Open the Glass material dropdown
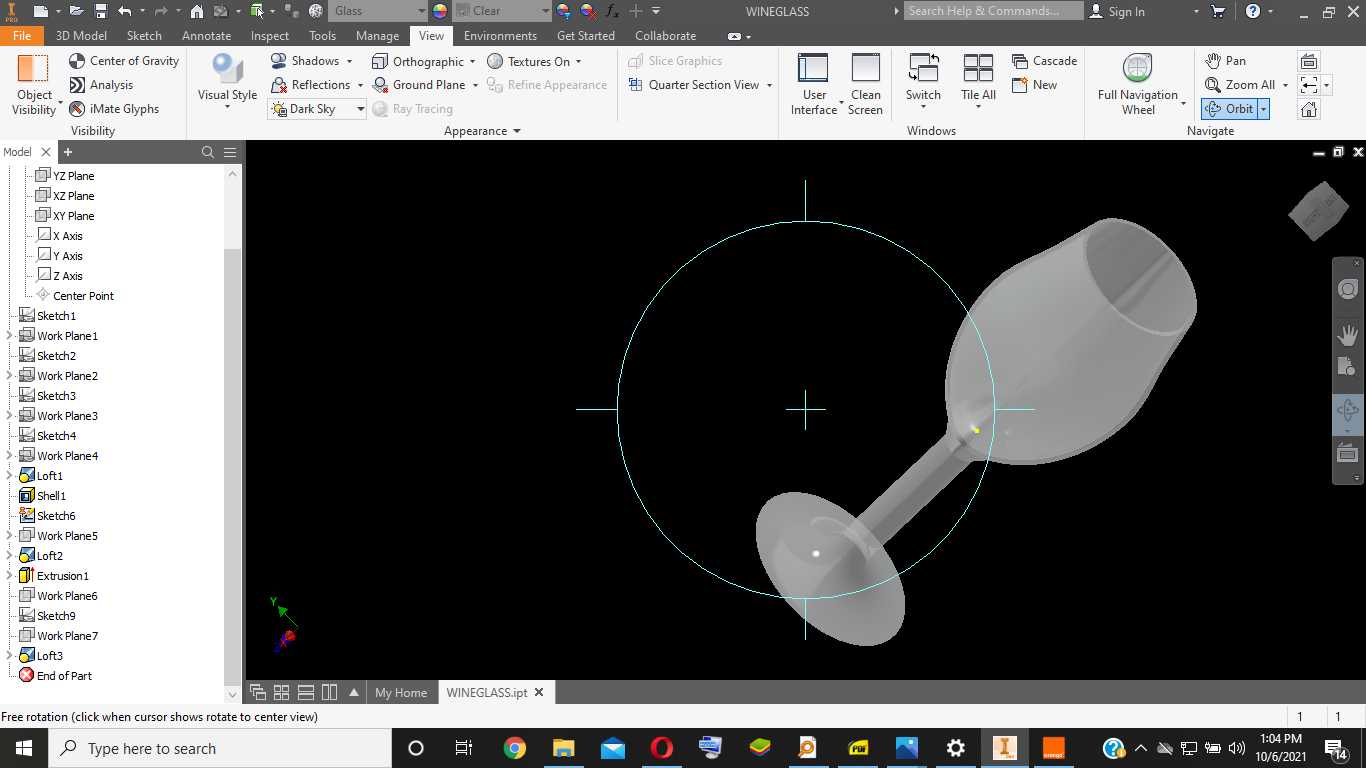Screen dimensions: 1366x768 coord(379,11)
